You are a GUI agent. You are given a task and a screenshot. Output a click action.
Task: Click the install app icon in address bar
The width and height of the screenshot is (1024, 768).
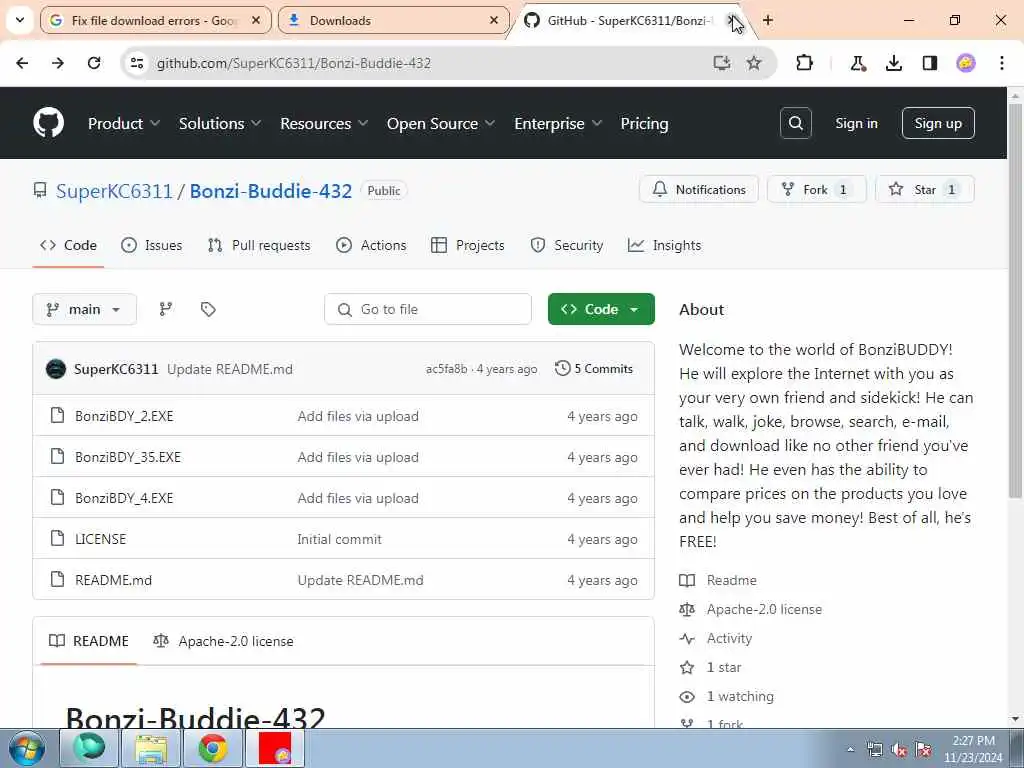(x=721, y=63)
